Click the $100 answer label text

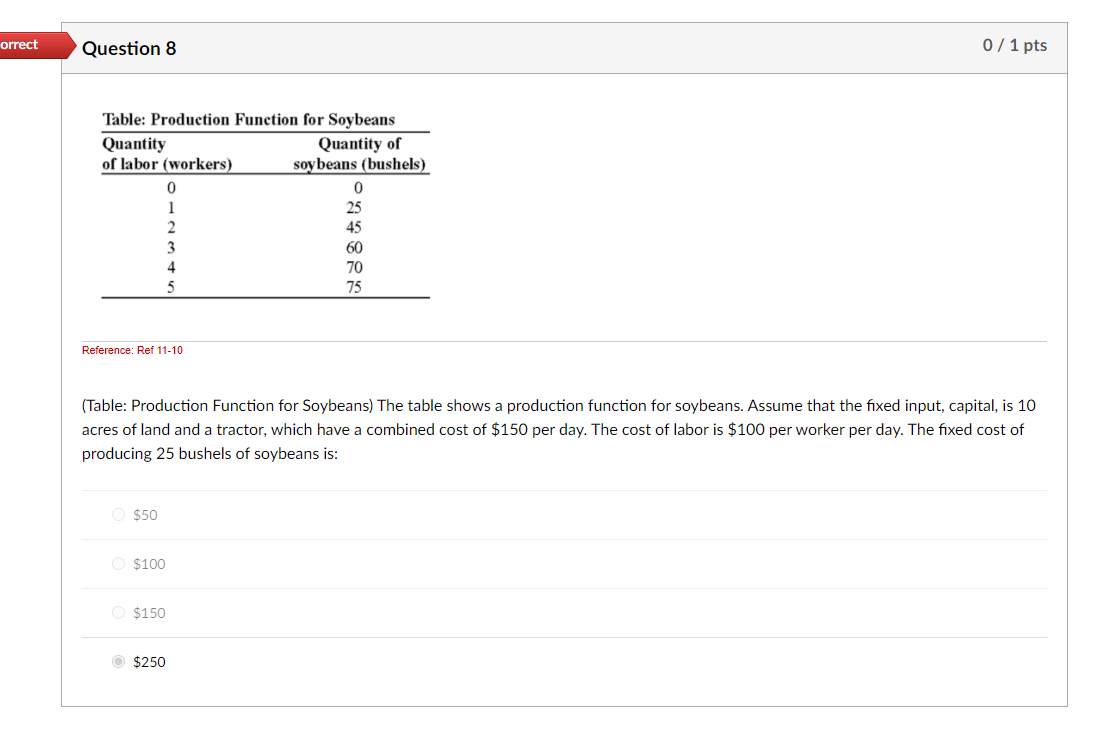click(149, 563)
